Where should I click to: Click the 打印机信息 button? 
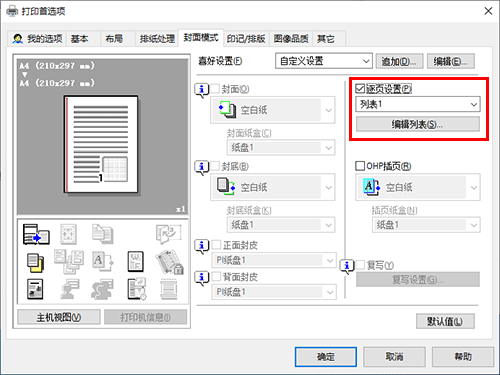[x=145, y=317]
